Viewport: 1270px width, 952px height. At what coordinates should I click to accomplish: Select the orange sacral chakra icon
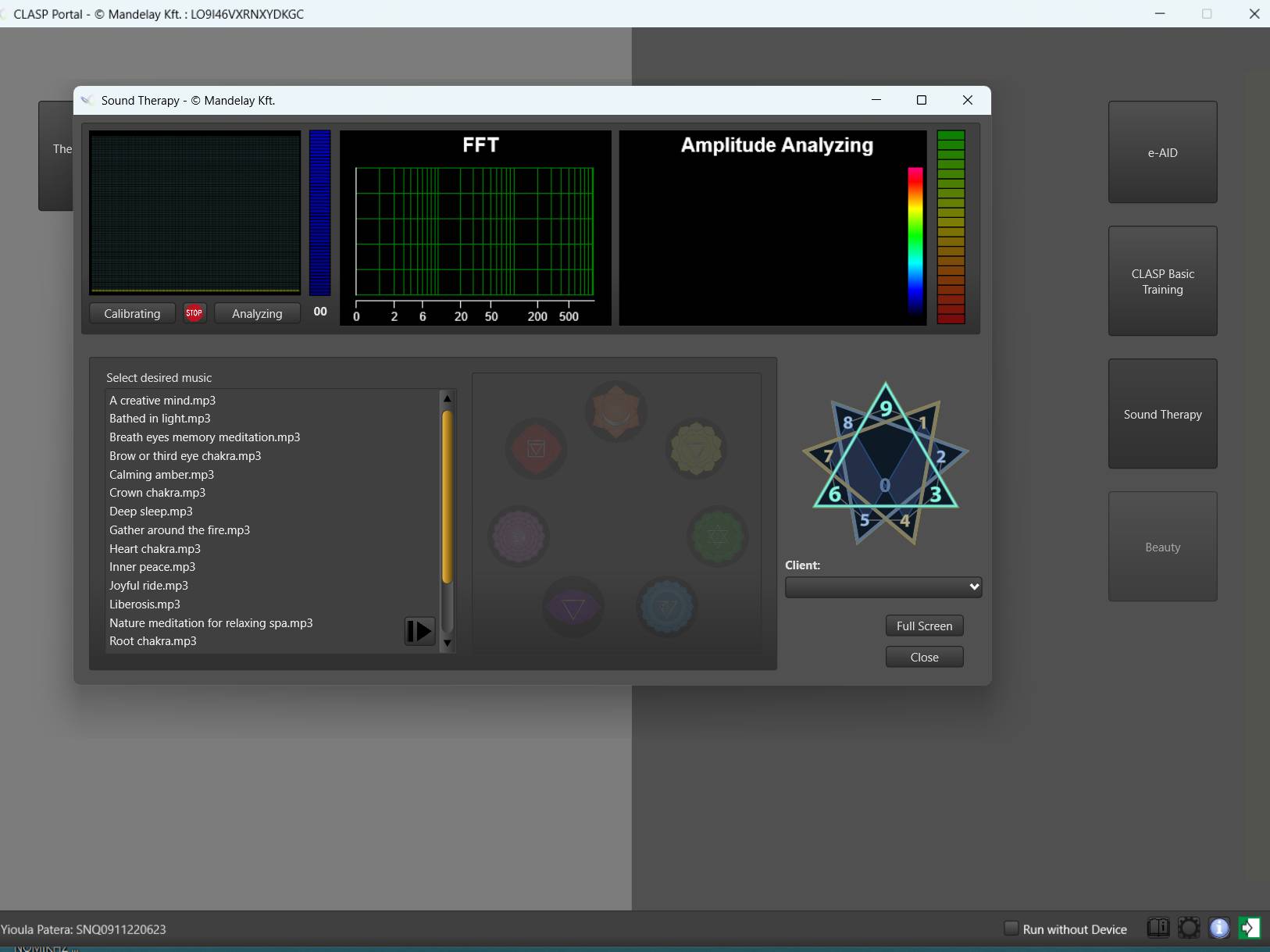[x=615, y=412]
